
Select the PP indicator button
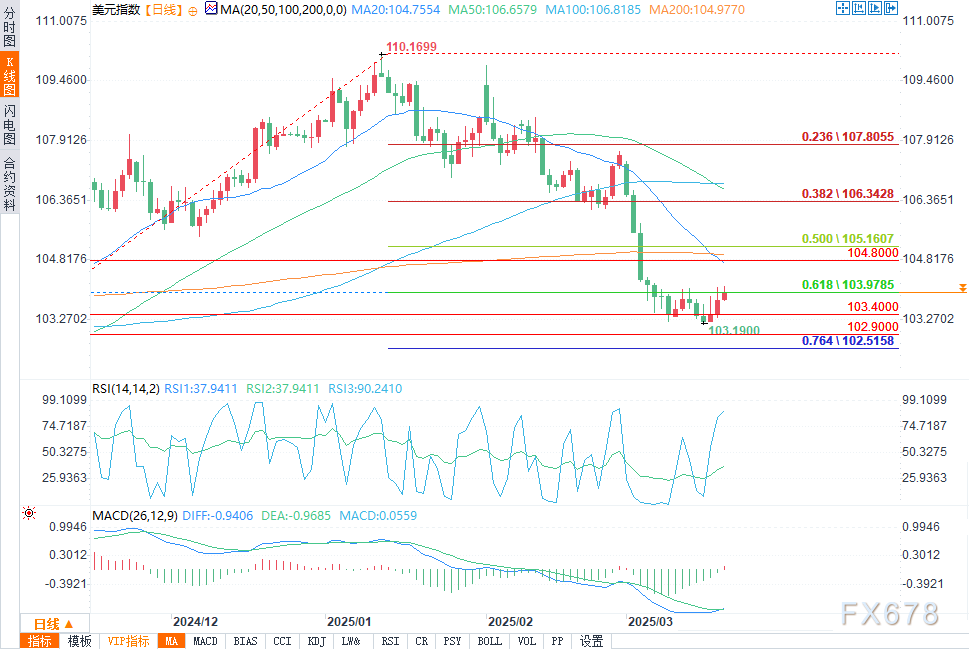[557, 641]
